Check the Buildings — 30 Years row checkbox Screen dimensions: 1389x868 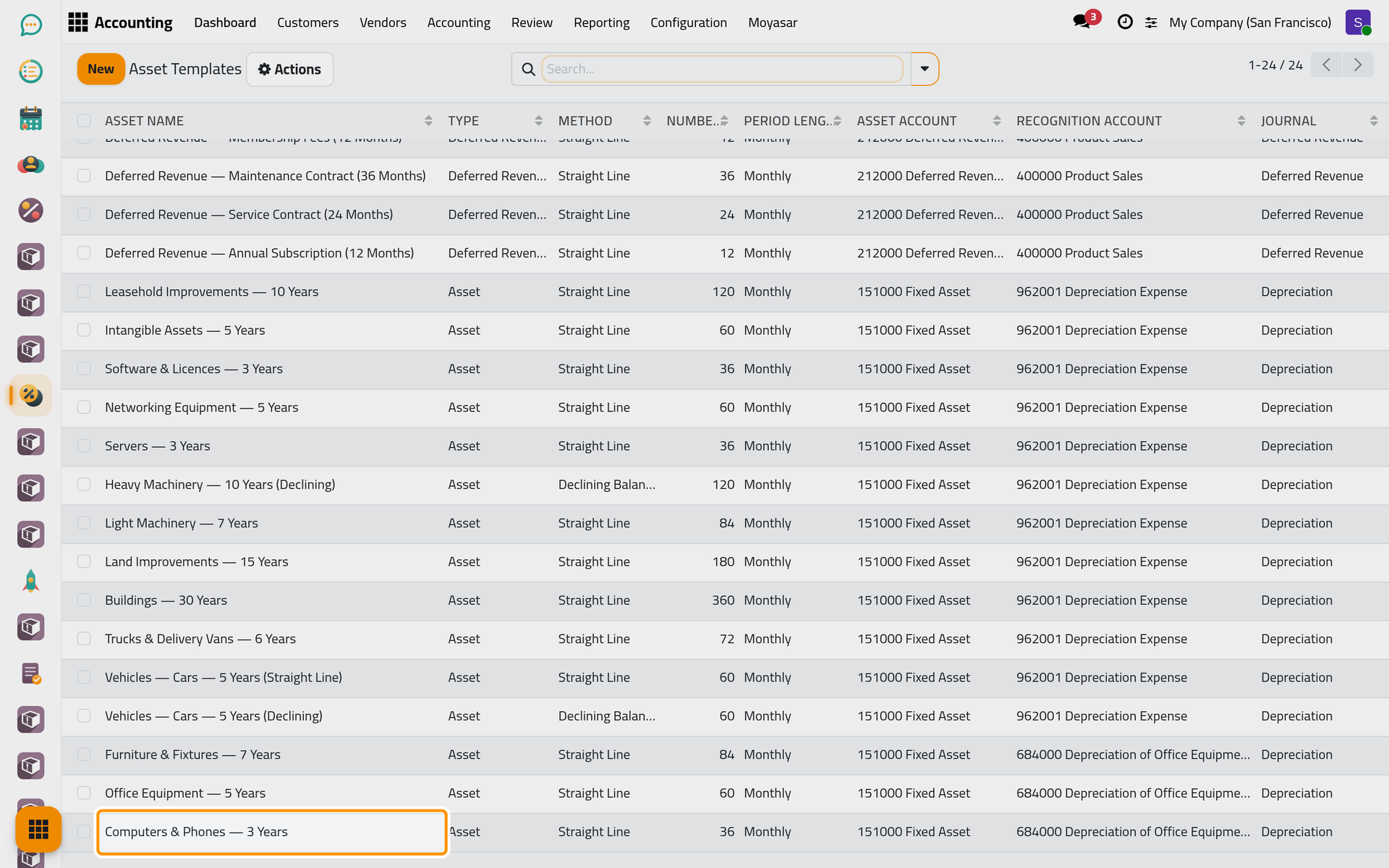click(84, 600)
